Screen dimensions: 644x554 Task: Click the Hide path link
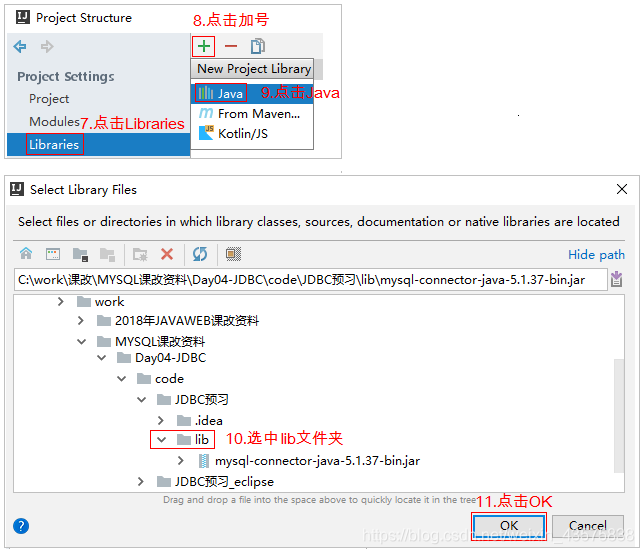596,255
